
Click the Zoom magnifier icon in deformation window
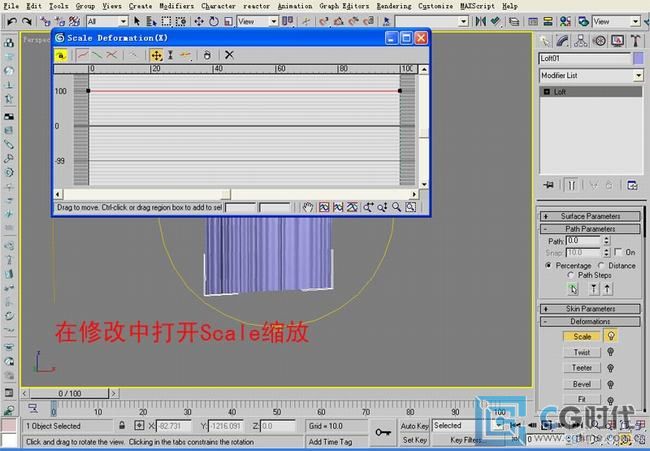(397, 207)
